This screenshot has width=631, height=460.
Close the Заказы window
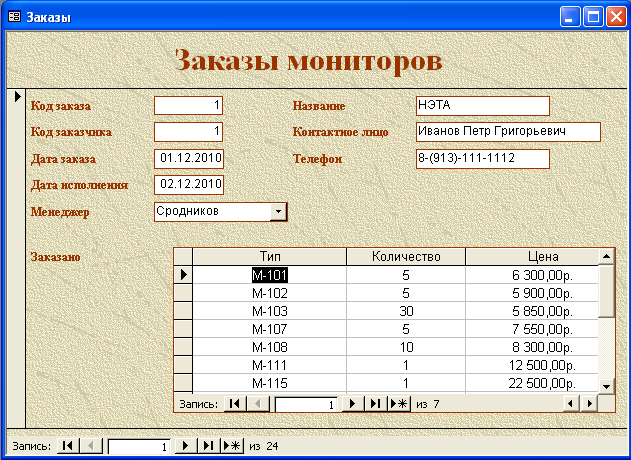click(616, 17)
